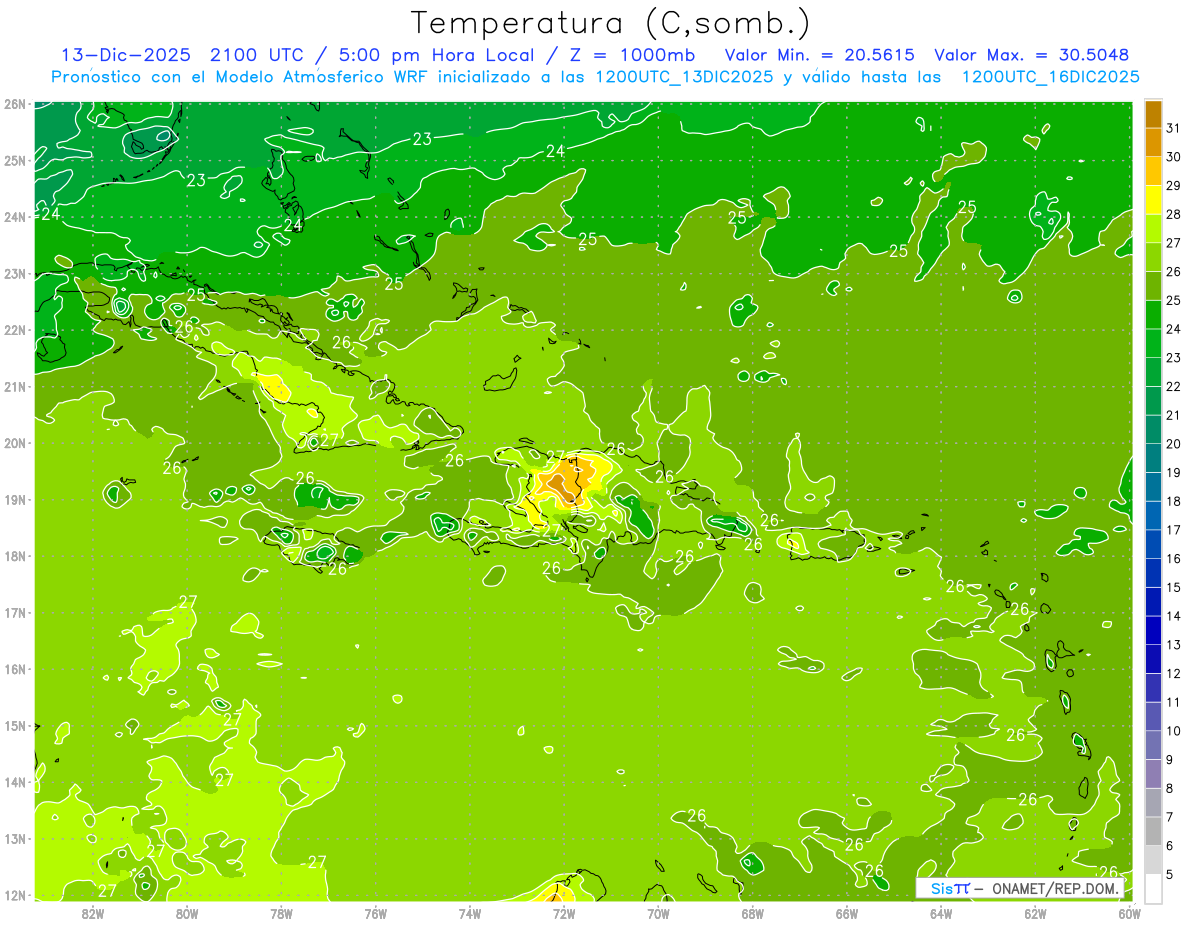Click the "66W" longitude axis label

point(847,913)
